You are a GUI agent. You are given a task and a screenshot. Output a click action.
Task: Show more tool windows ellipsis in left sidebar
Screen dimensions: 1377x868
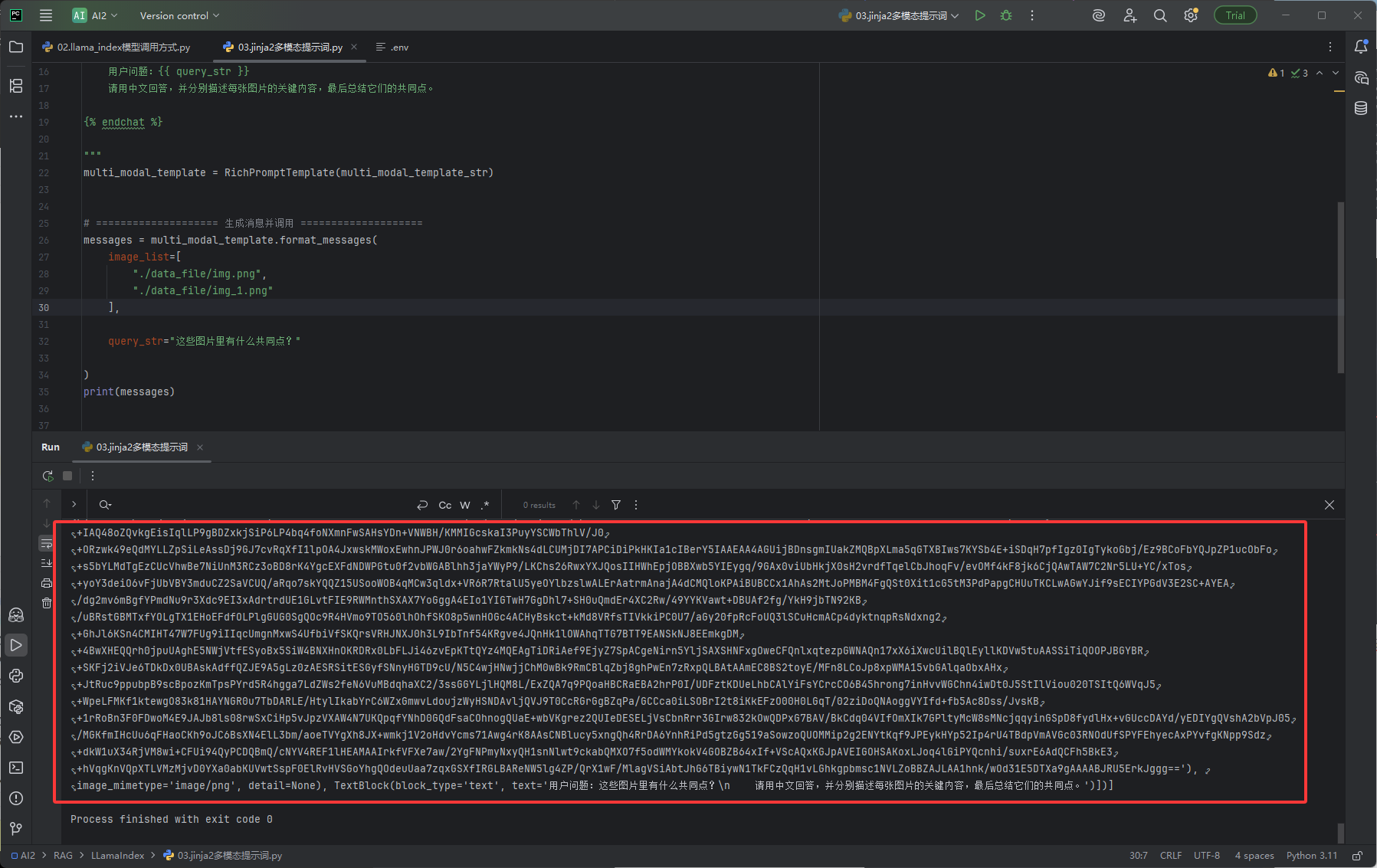[16, 116]
